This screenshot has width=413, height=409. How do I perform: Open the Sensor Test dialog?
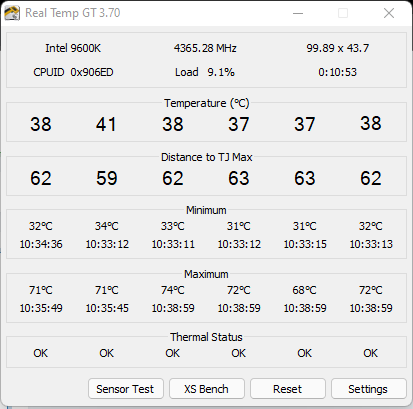(126, 389)
